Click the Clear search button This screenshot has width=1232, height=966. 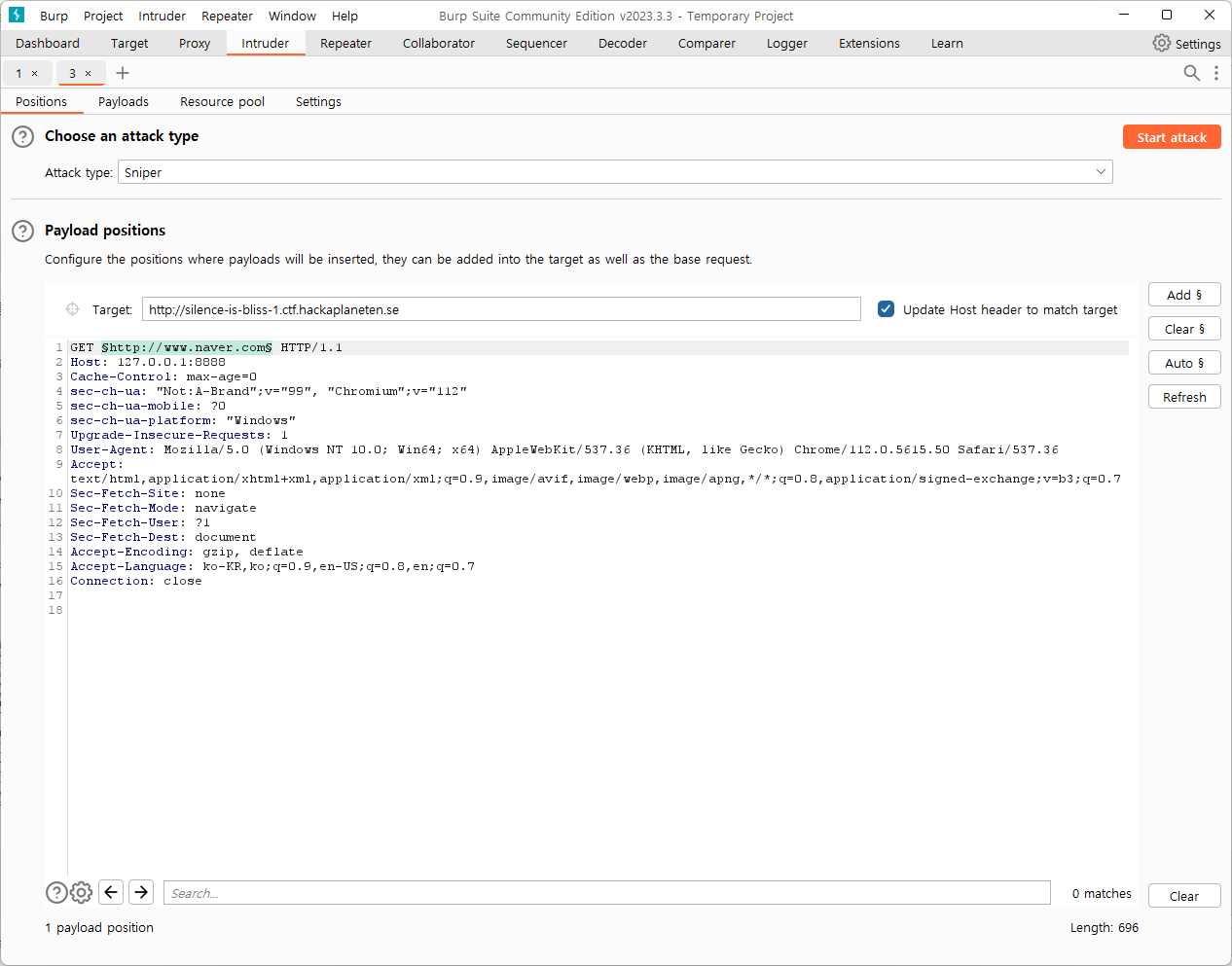tap(1184, 896)
